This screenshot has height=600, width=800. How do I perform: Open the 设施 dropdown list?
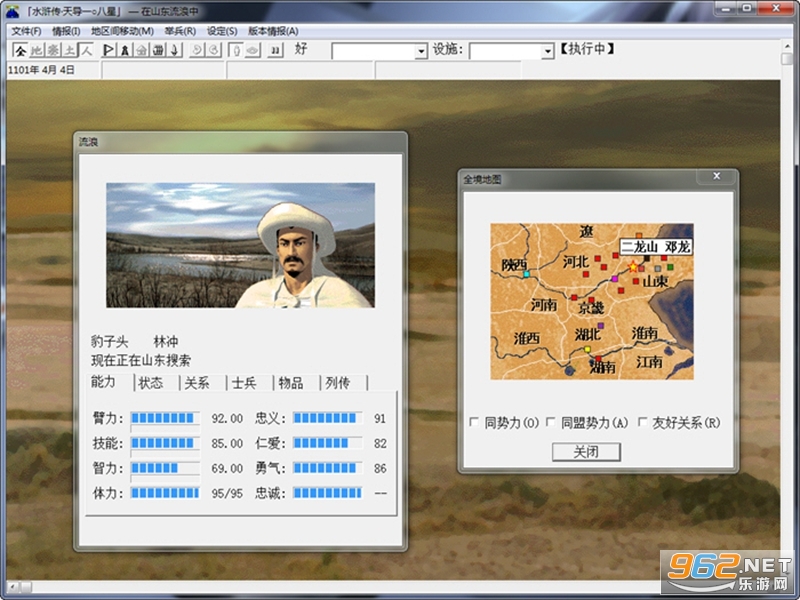547,51
